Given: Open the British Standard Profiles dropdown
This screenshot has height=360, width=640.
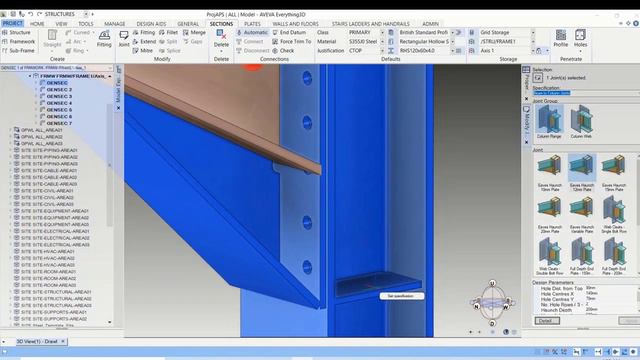Looking at the screenshot, I should pyautogui.click(x=452, y=32).
